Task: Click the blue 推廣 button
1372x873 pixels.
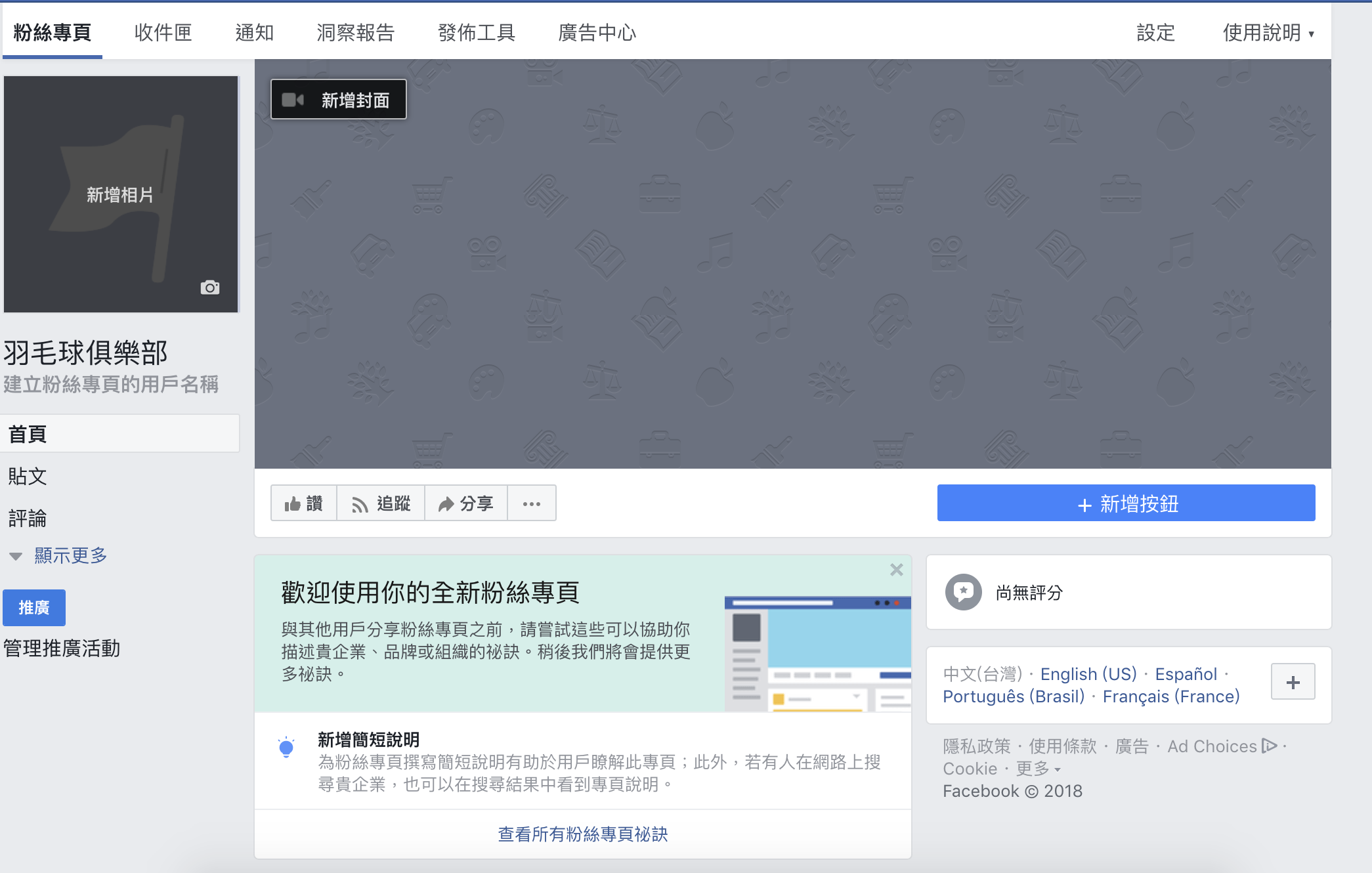Action: coord(33,608)
